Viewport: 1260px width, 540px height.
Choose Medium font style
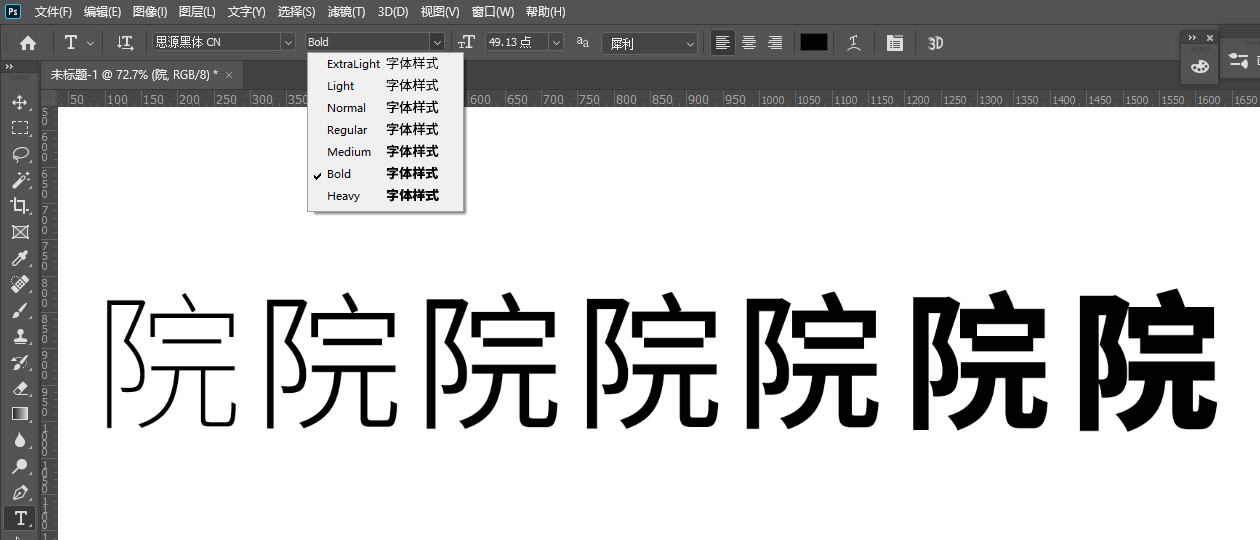(386, 152)
